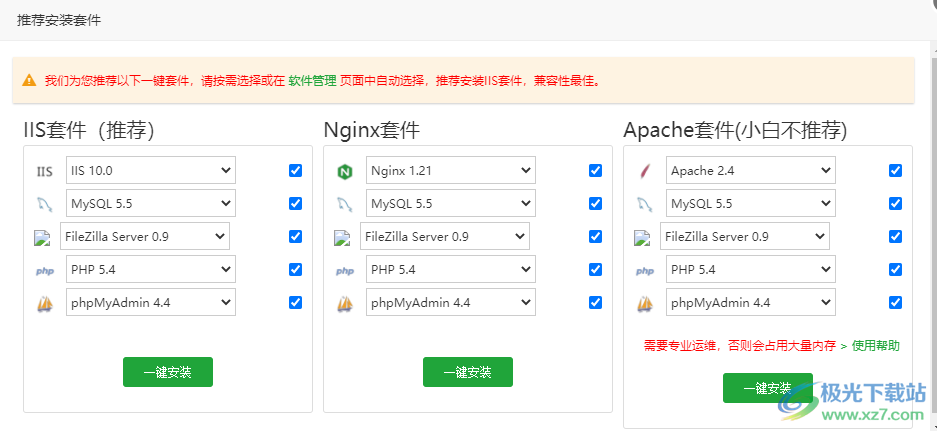
Task: Click the Apache套件(小白不推荐) heading
Action: point(735,130)
